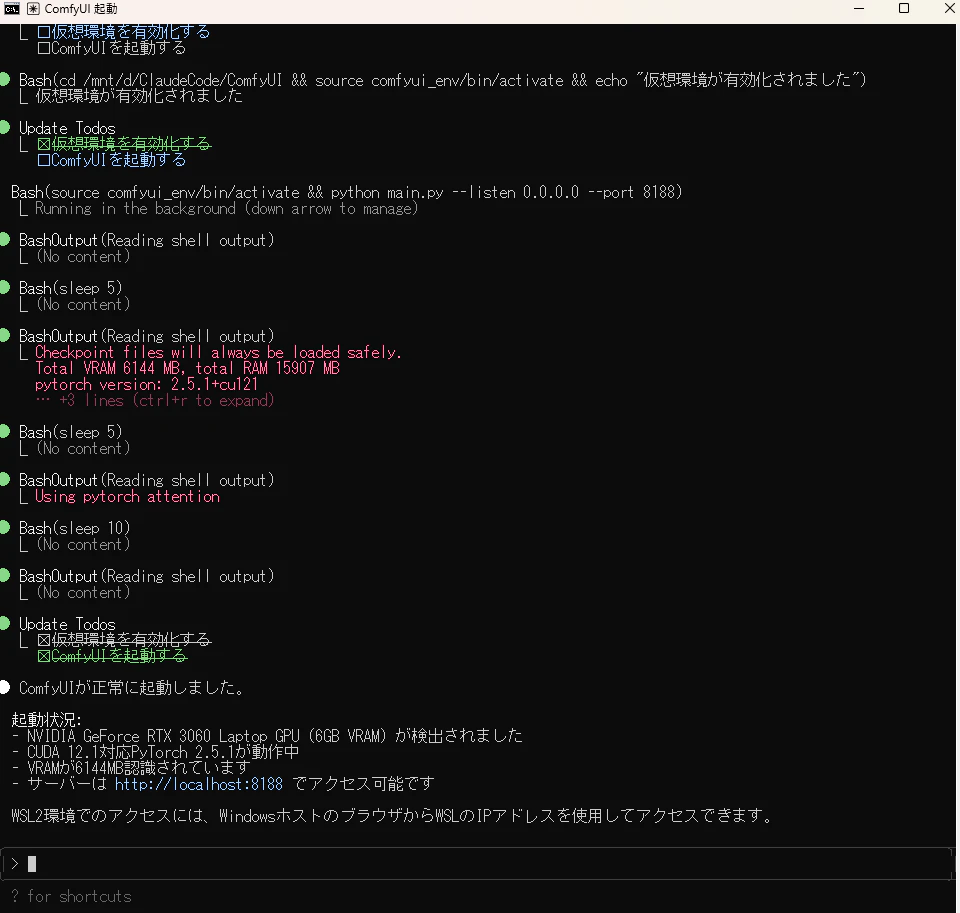
Task: Maximize the ComfyUI 起動 window
Action: 904,9
